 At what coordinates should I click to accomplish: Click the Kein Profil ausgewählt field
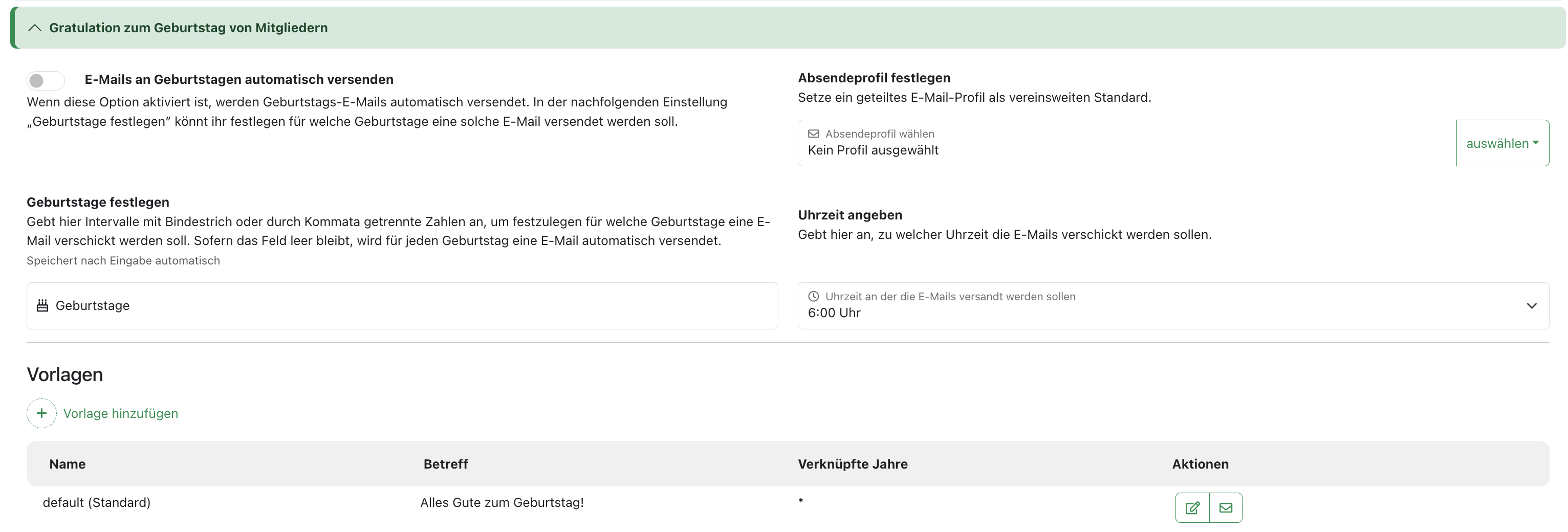(1127, 143)
